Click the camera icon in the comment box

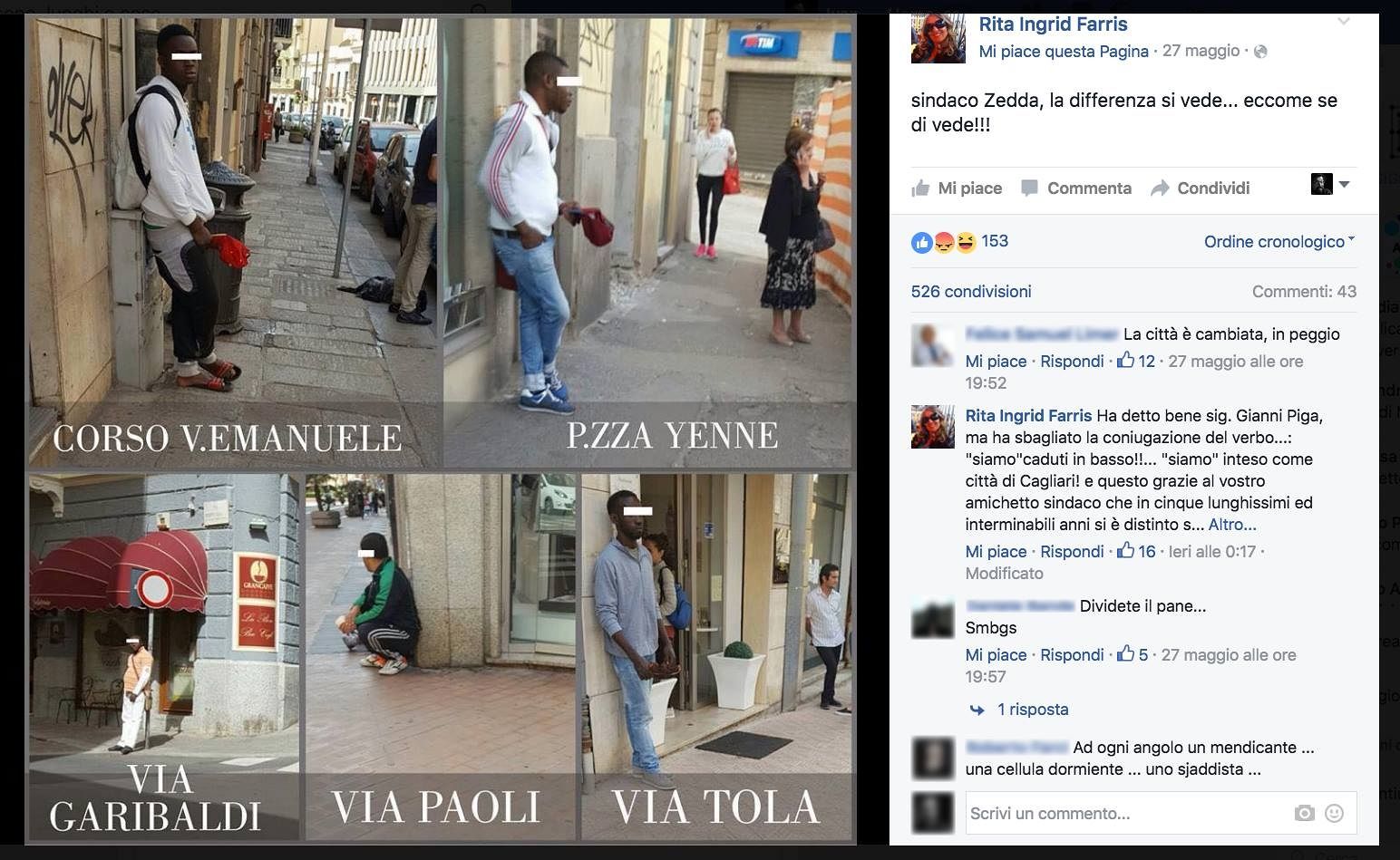coord(1304,813)
